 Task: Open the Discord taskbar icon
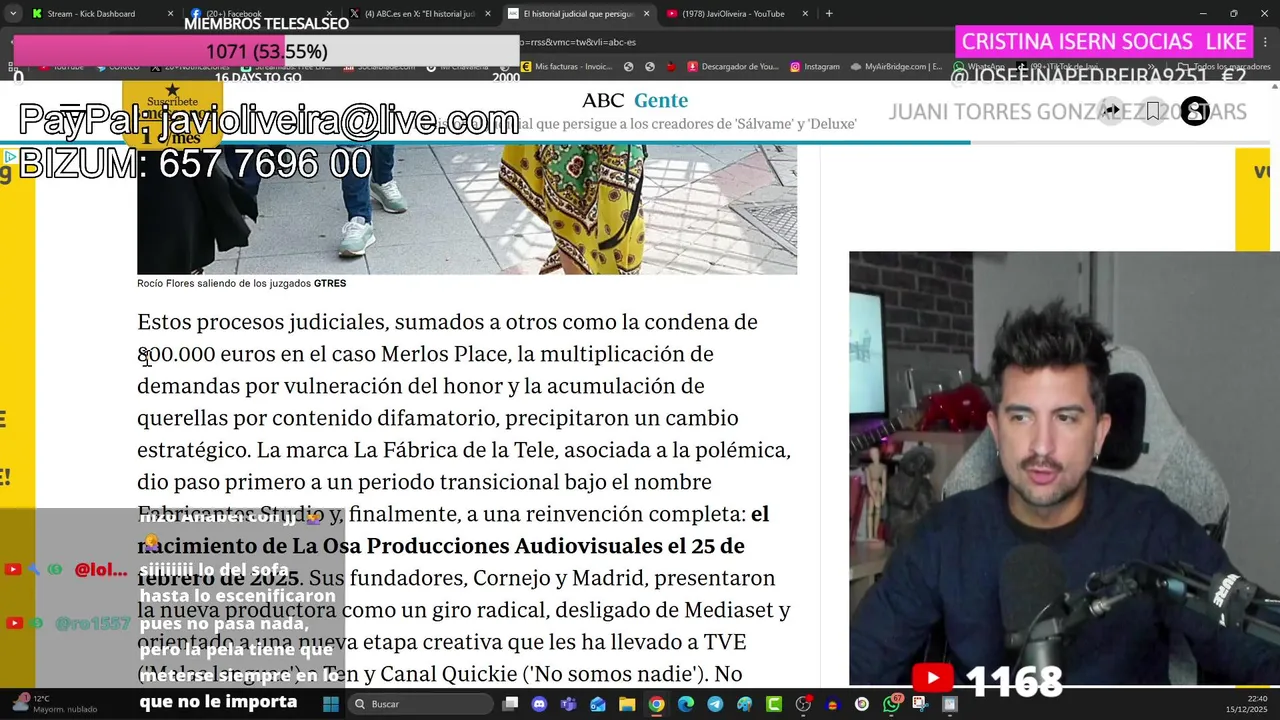pos(539,704)
